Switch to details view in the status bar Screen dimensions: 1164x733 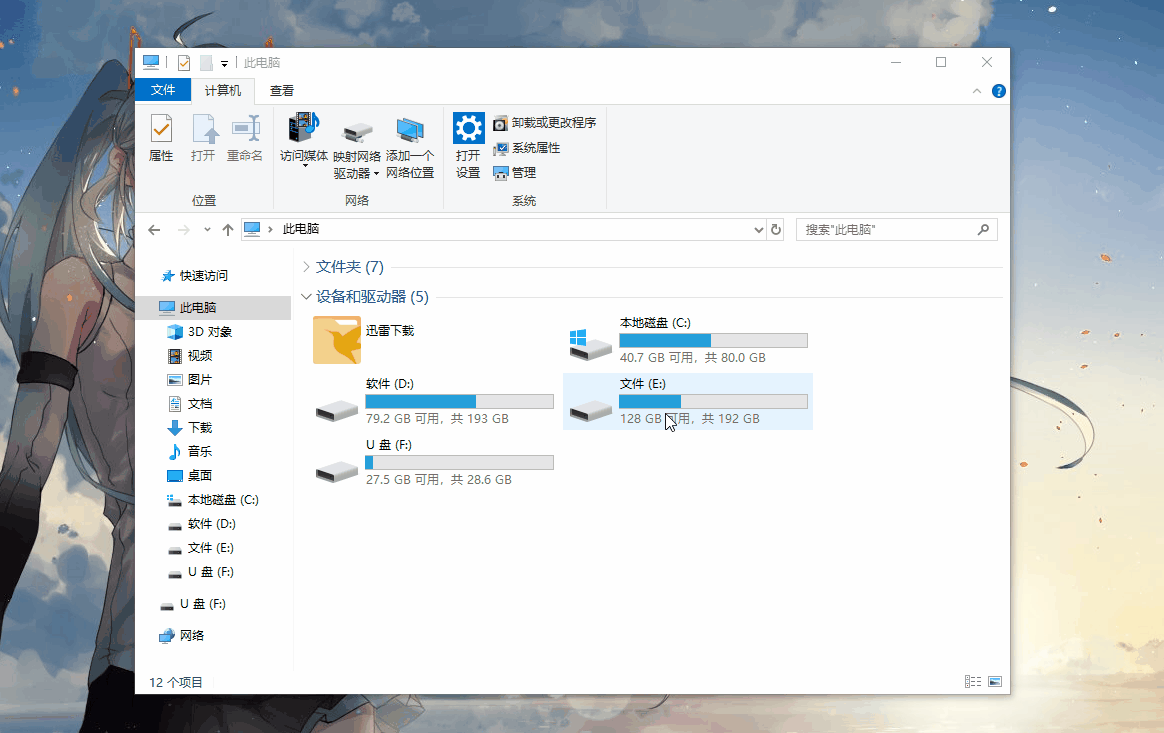tap(973, 681)
